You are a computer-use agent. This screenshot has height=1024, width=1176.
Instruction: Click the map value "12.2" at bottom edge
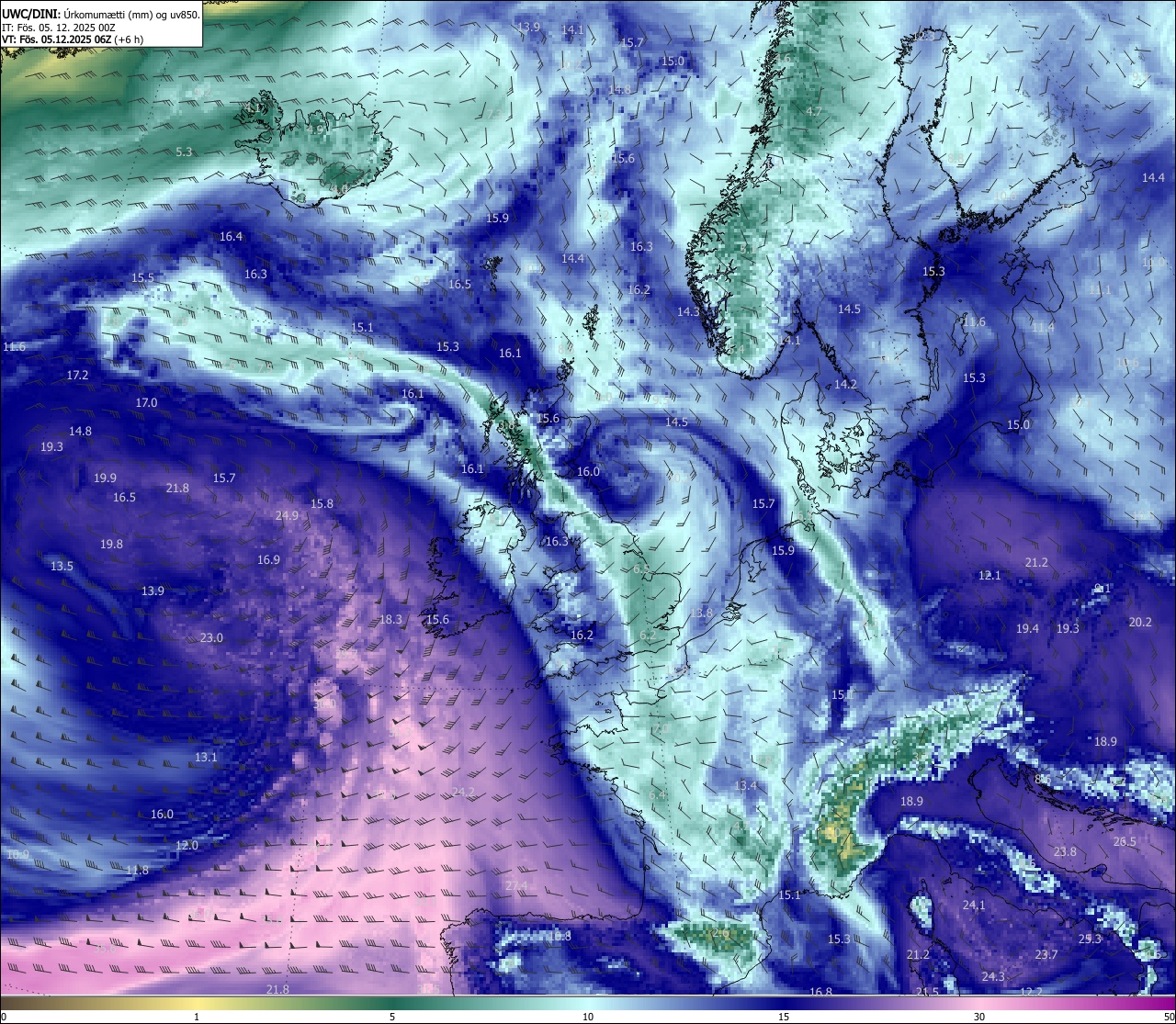pos(1032,992)
